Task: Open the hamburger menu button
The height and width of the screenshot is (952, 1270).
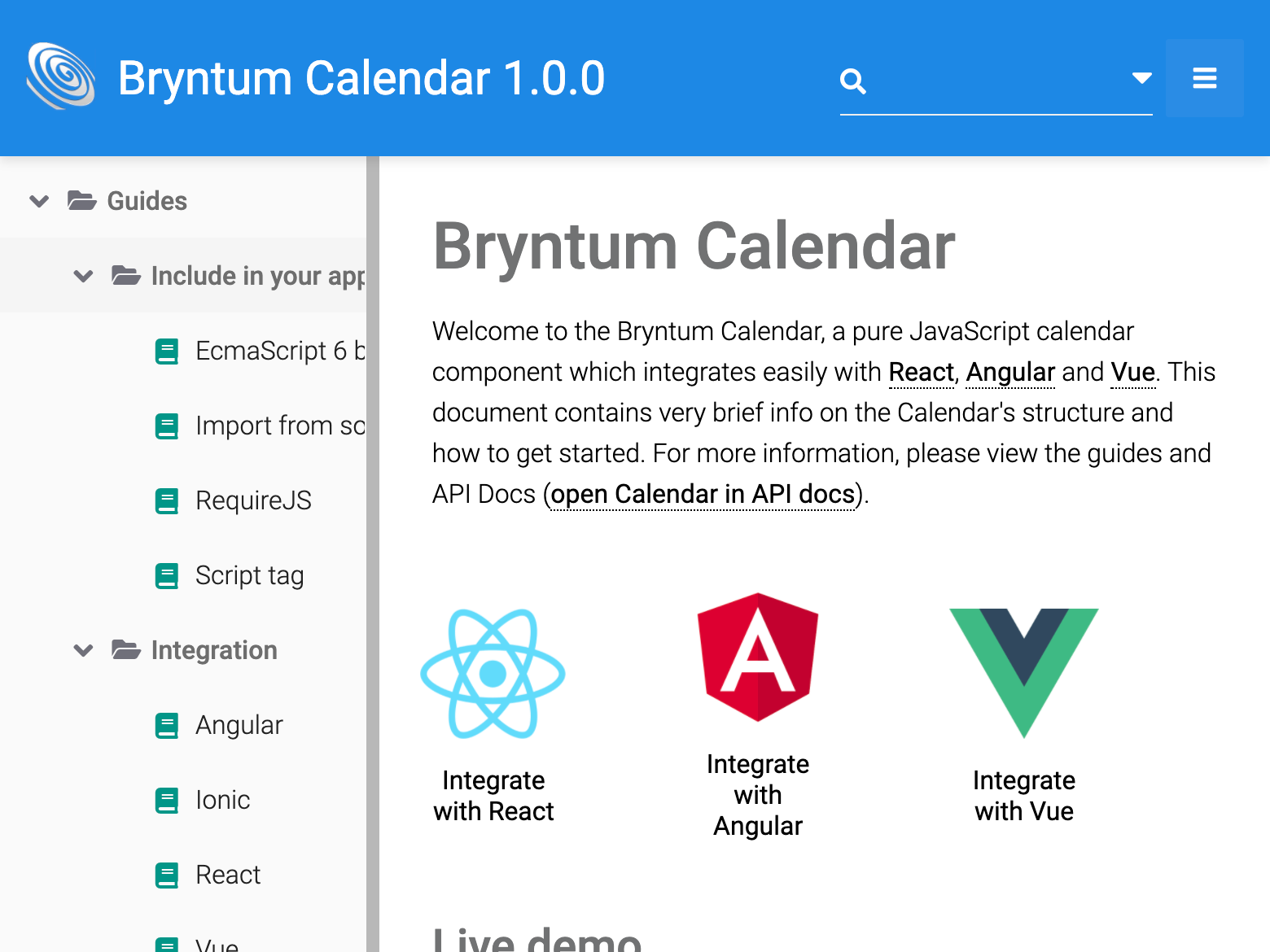Action: coord(1205,78)
